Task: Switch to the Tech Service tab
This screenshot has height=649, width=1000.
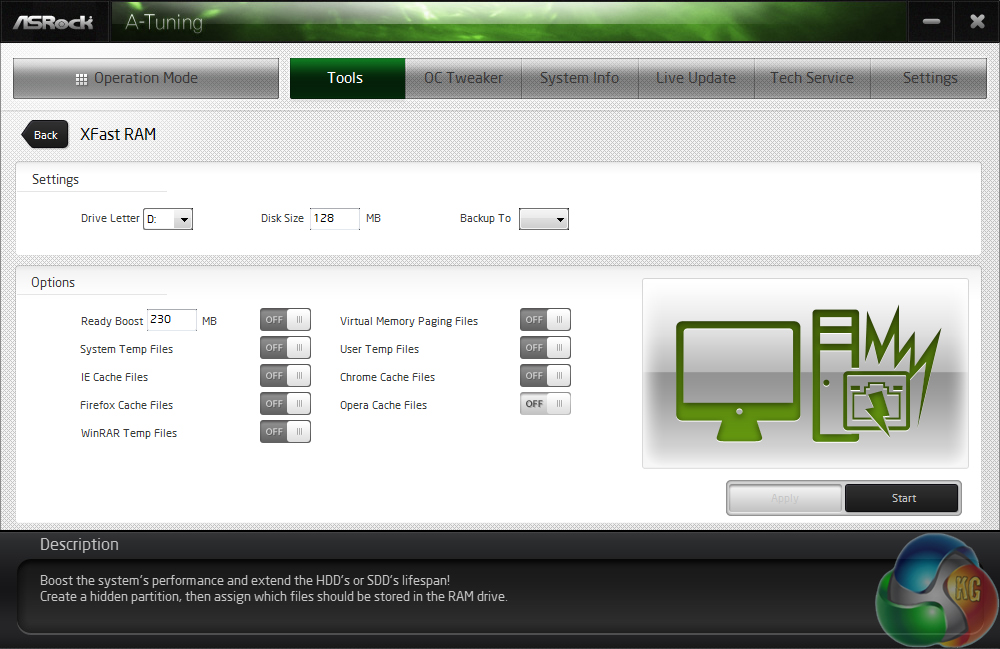Action: (812, 78)
